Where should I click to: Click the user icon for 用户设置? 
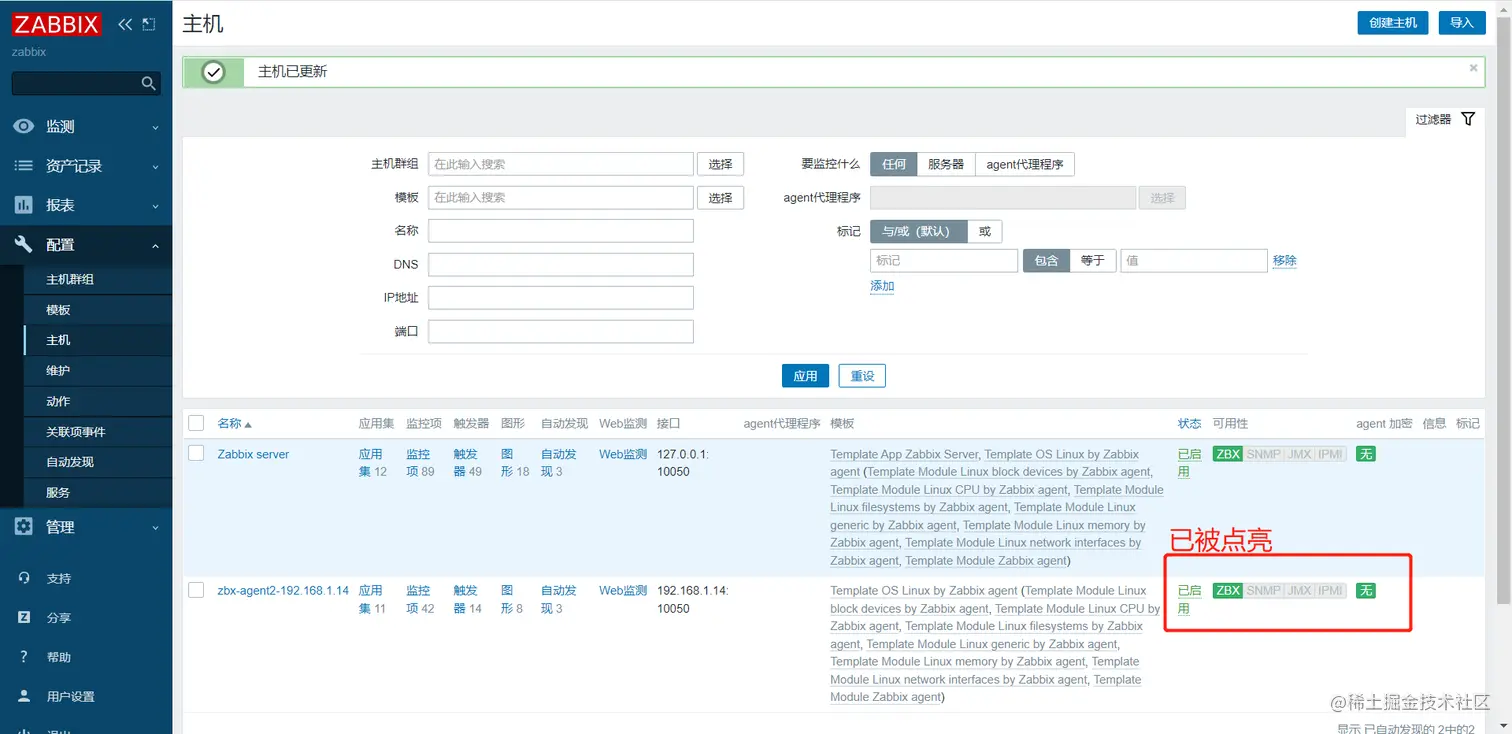tap(24, 696)
